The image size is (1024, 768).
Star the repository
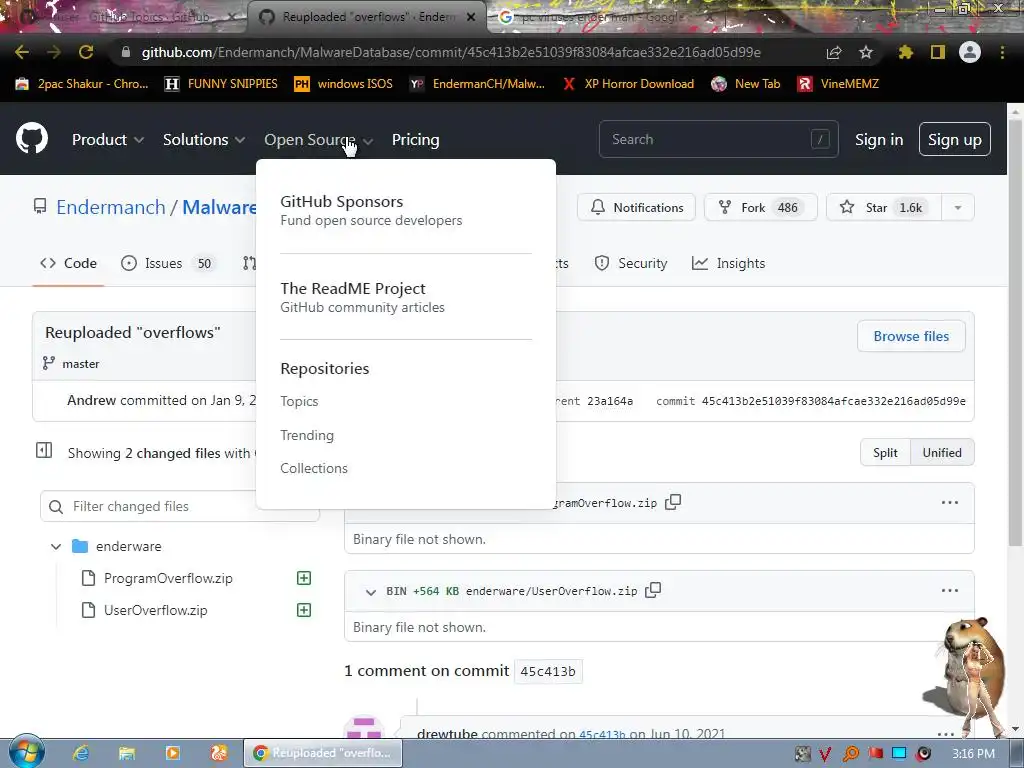click(x=884, y=208)
